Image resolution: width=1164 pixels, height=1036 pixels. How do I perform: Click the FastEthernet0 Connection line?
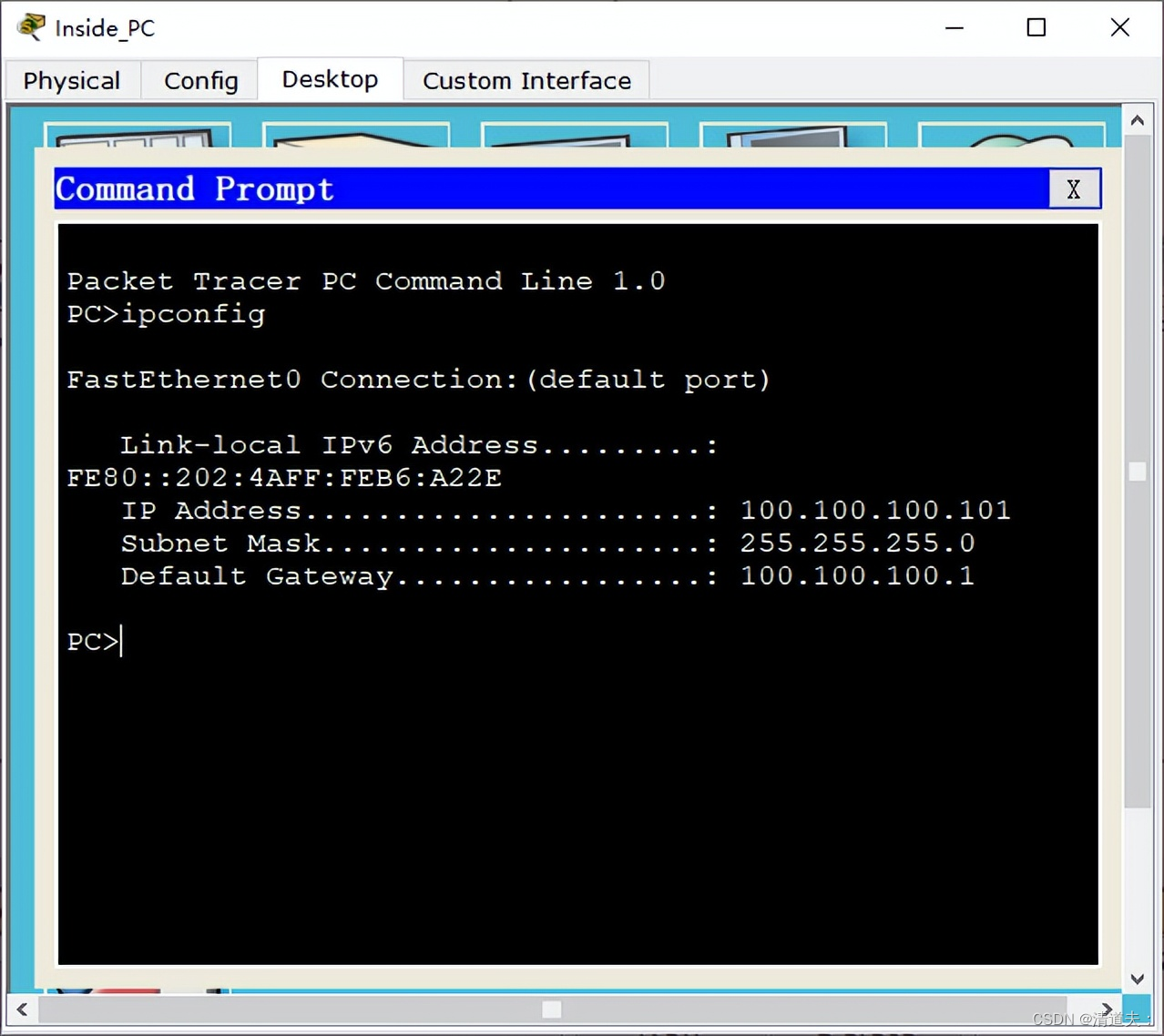(418, 380)
